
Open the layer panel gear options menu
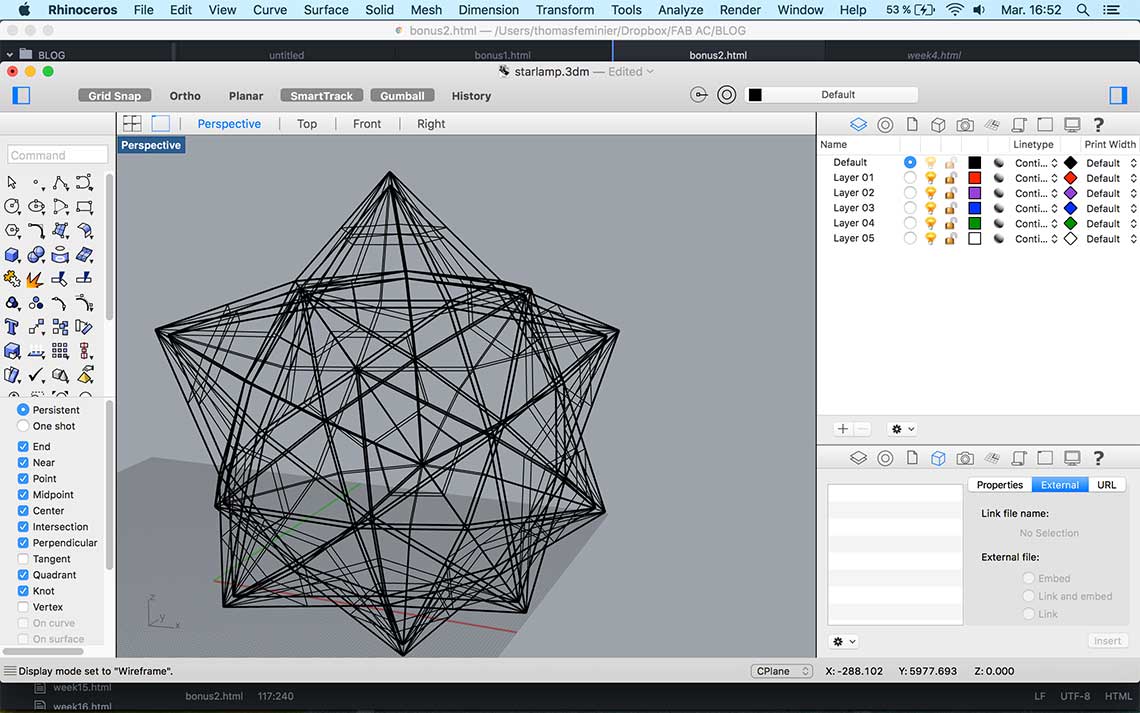click(x=902, y=429)
